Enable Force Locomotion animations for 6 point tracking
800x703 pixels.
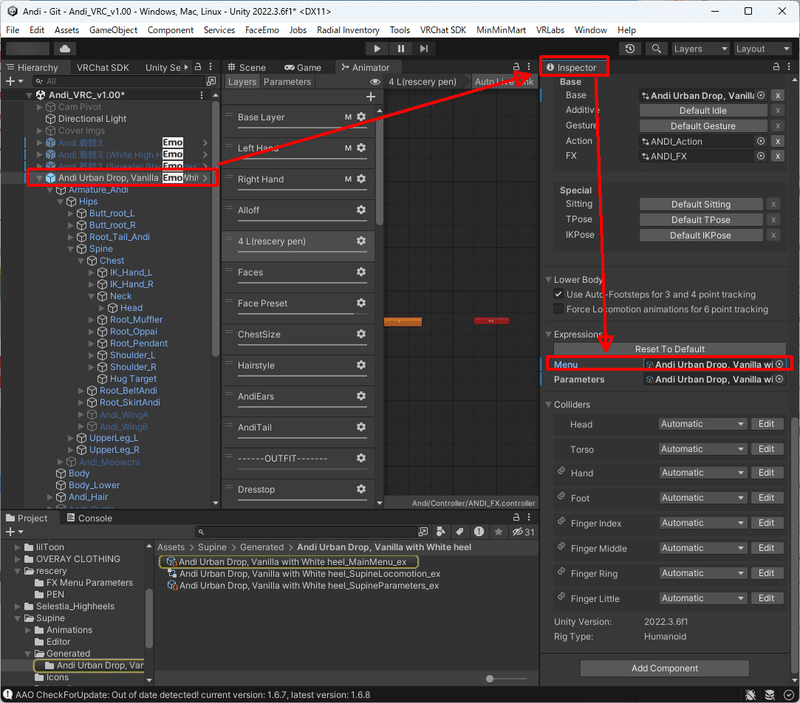559,309
